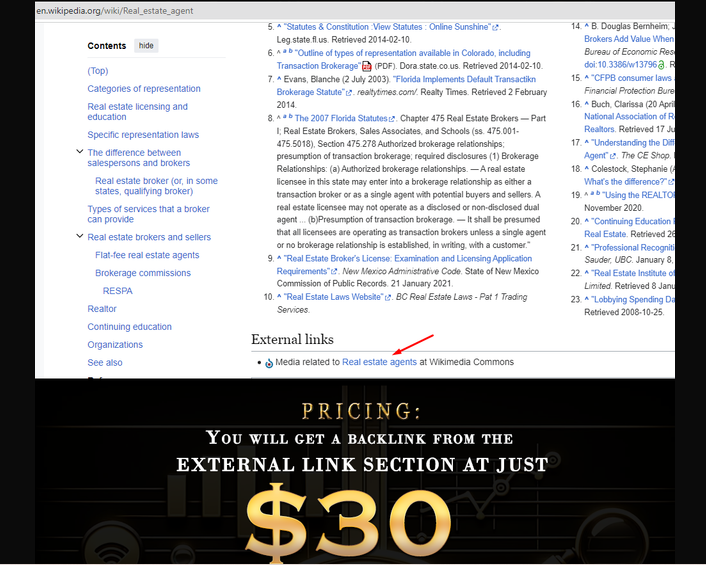Open Real estate brokers and sellers section
706x565 pixels.
pyautogui.click(x=149, y=237)
